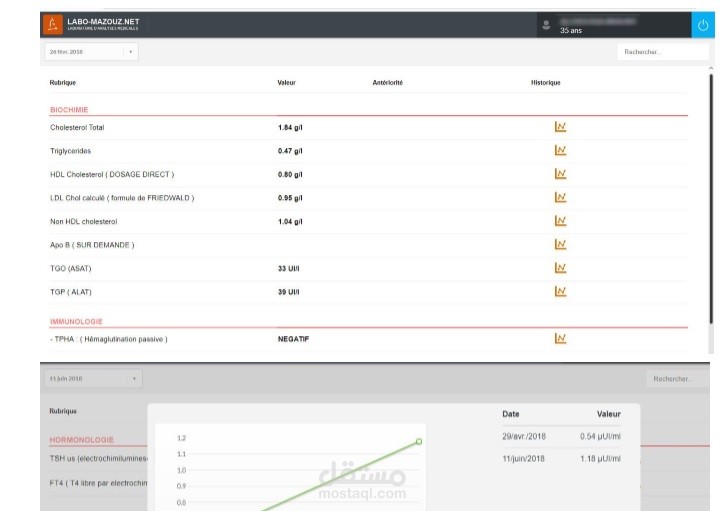The width and height of the screenshot is (725, 511).
Task: Click the 0.54 µUI/ml history value
Action: click(600, 437)
